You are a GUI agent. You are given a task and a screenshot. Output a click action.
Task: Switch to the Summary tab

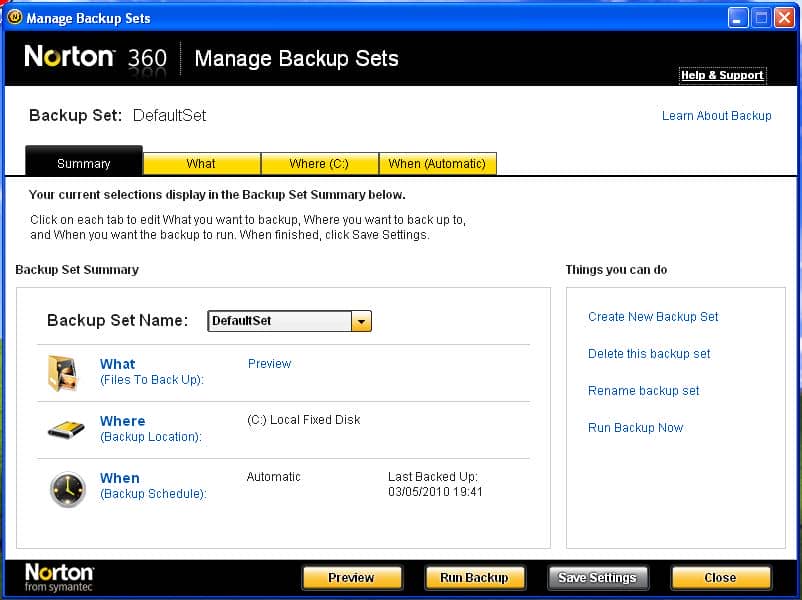(x=84, y=161)
